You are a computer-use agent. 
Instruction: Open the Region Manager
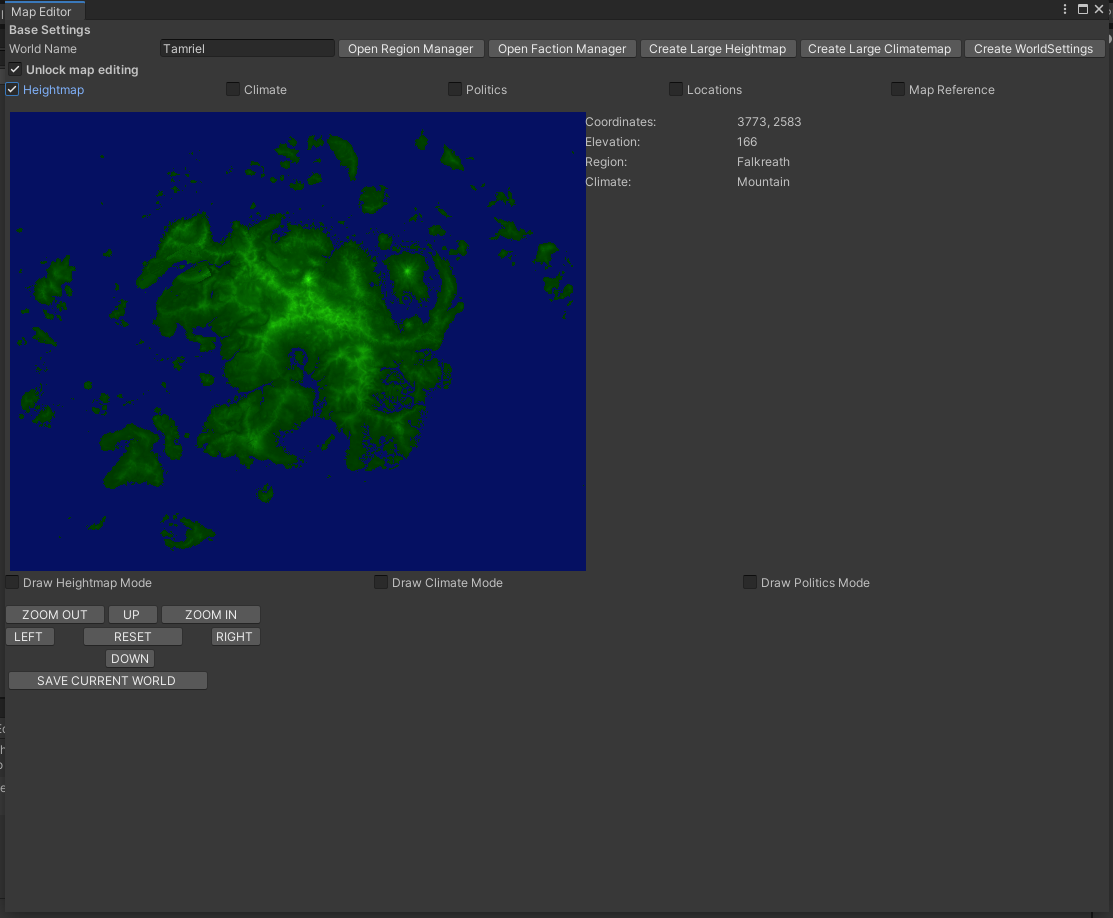pyautogui.click(x=411, y=49)
